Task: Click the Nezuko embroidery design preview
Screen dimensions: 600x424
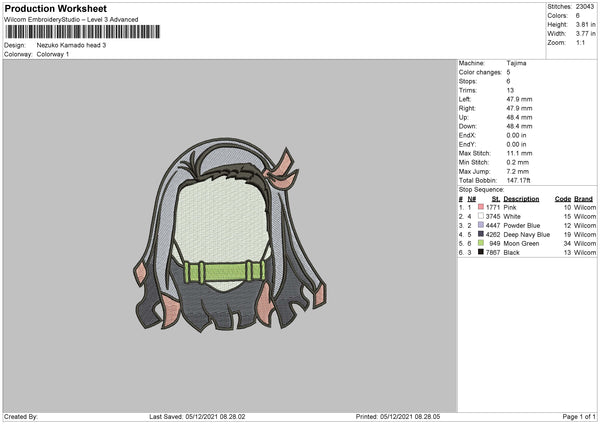Action: (x=229, y=235)
